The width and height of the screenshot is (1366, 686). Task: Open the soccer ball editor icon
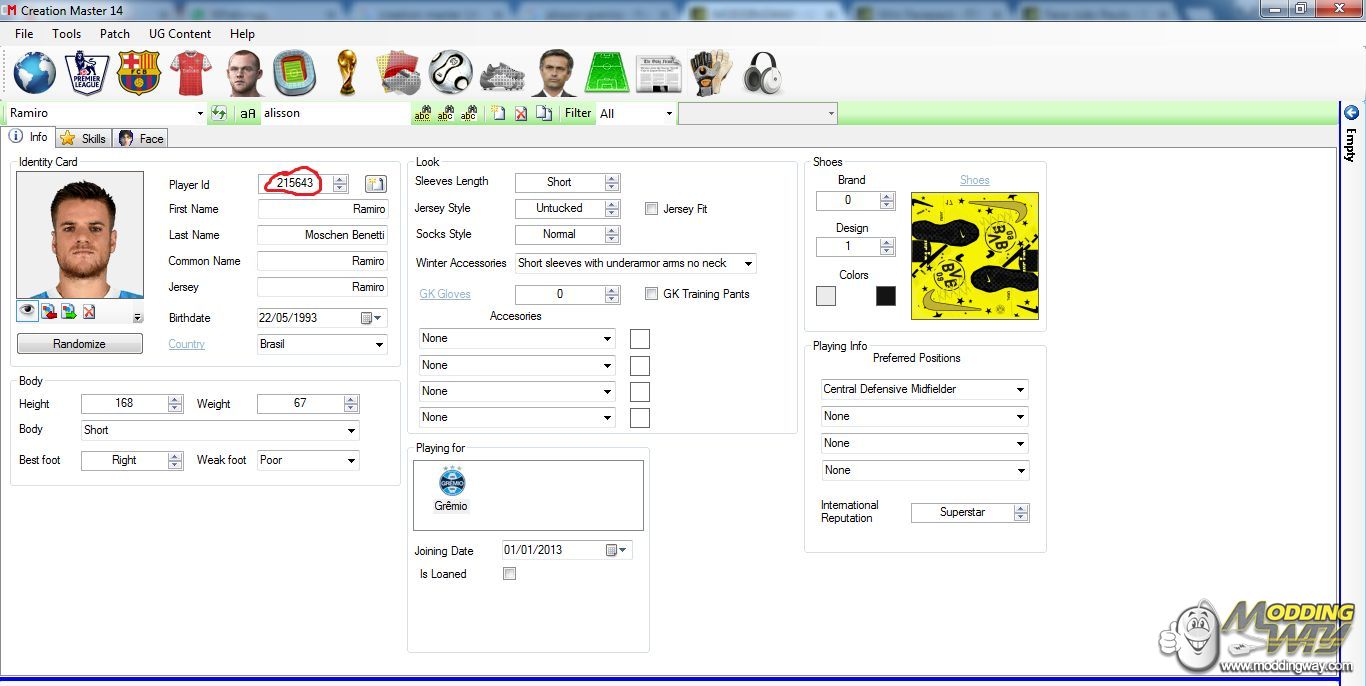tap(450, 73)
